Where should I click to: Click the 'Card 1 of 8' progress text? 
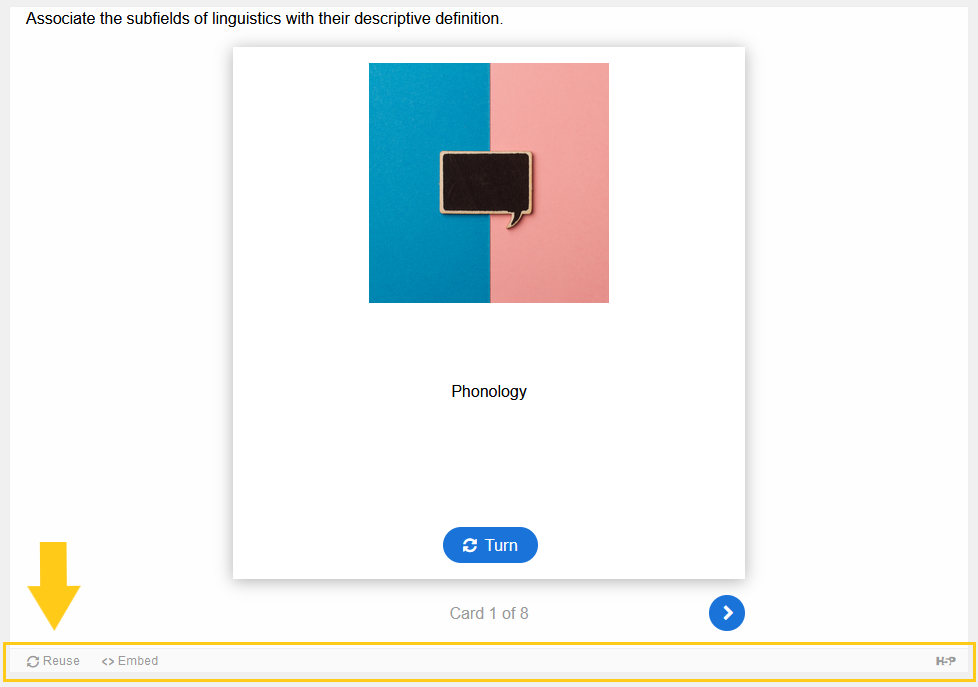489,613
